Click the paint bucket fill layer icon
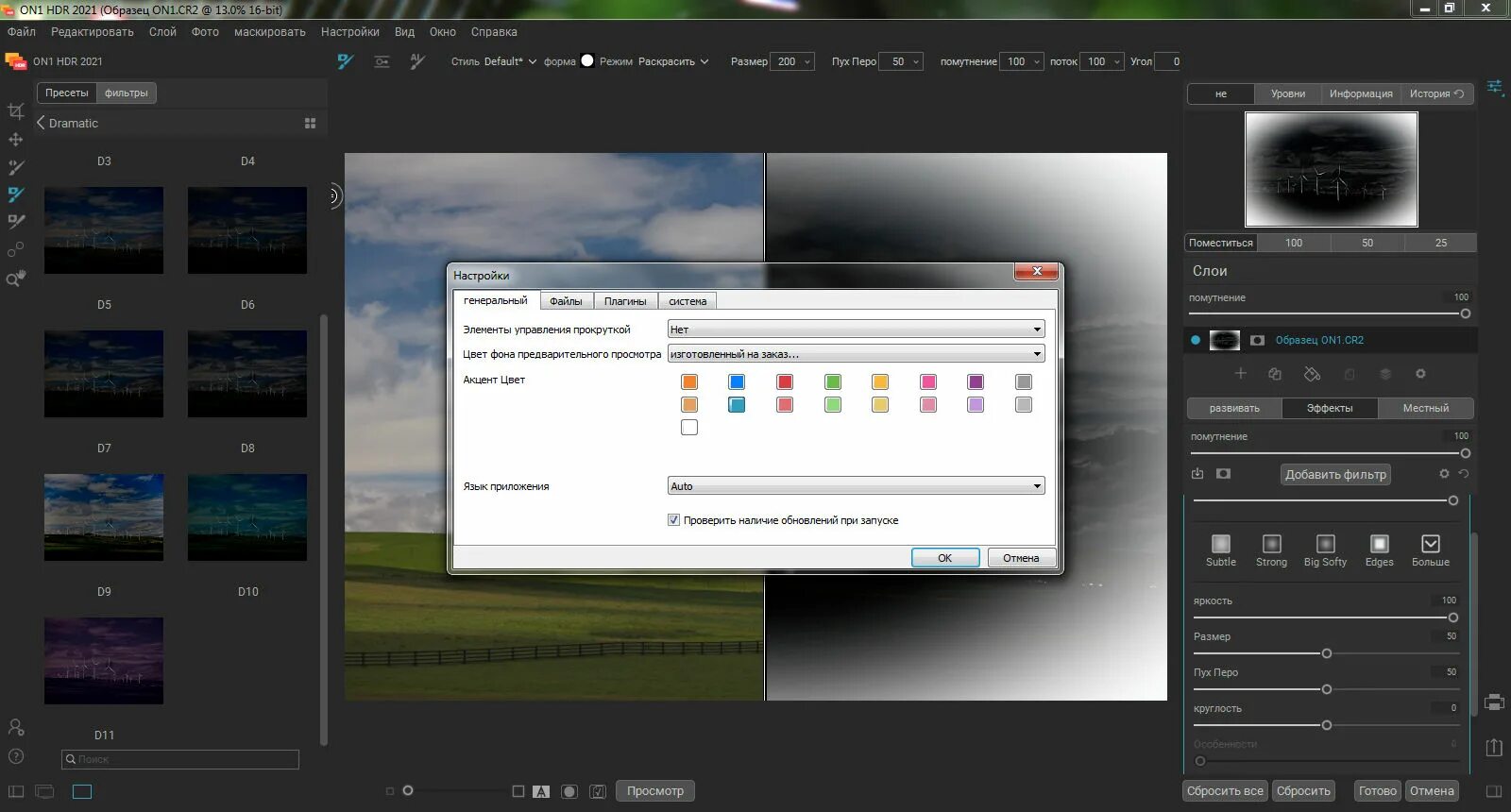The image size is (1511, 812). (1313, 374)
